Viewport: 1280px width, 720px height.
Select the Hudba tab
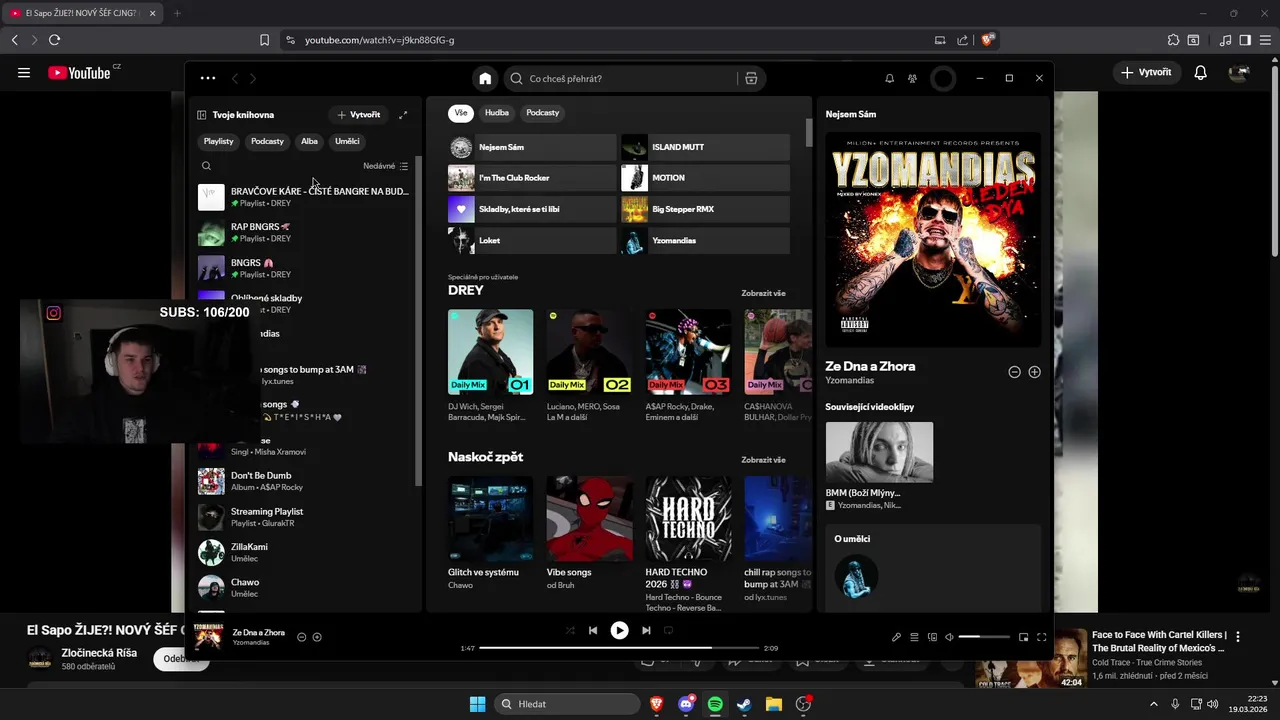497,113
